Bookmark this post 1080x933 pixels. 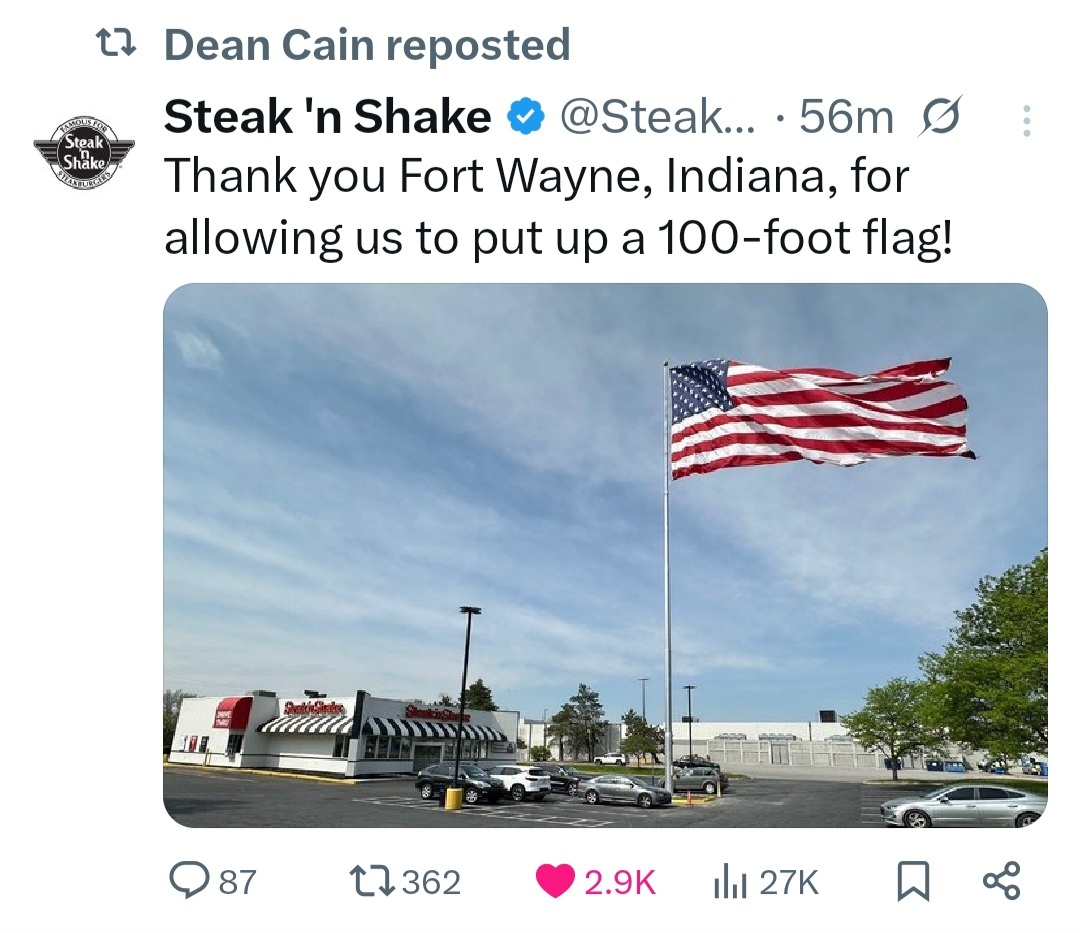point(908,881)
